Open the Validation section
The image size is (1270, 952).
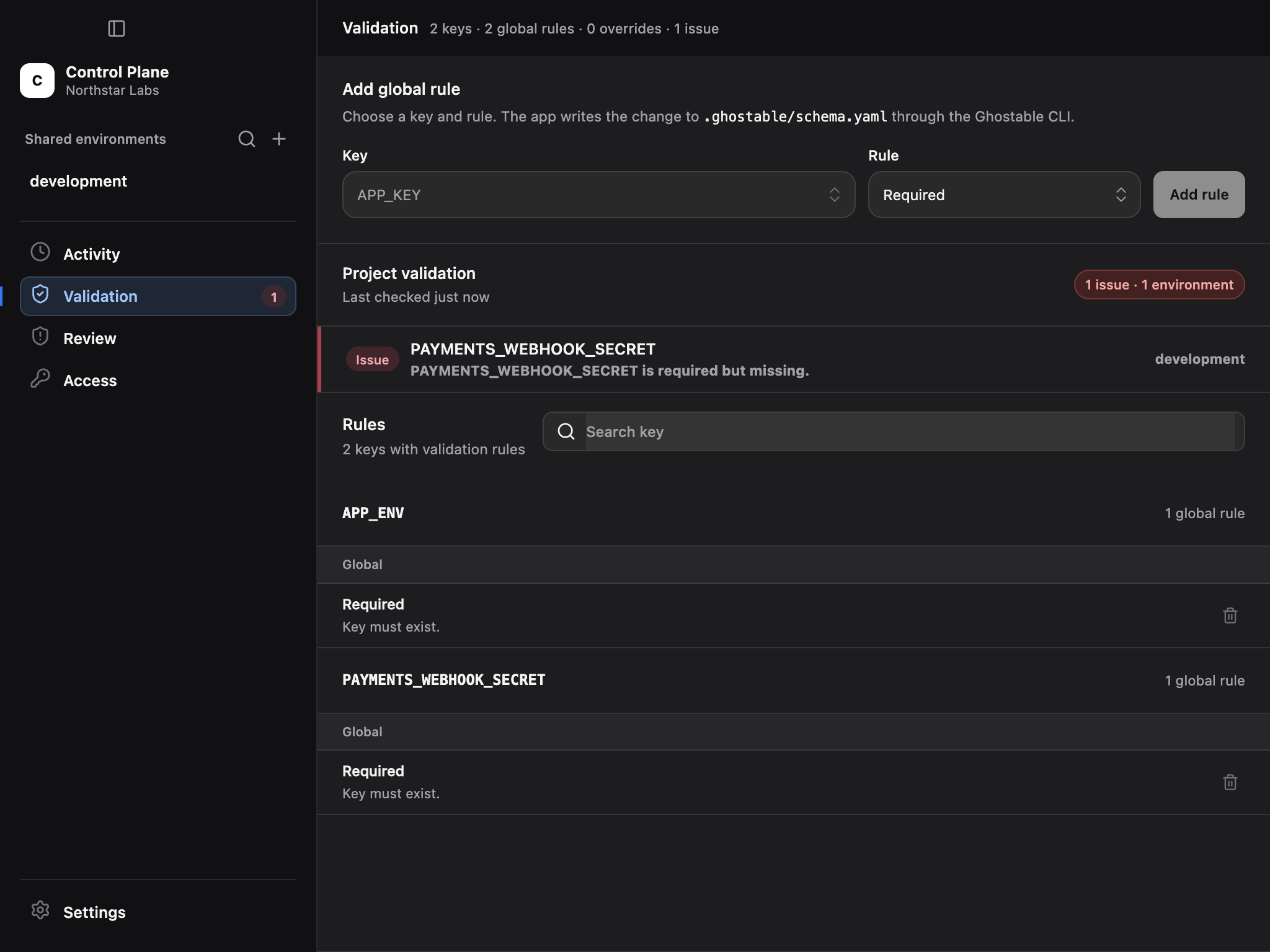coord(158,296)
